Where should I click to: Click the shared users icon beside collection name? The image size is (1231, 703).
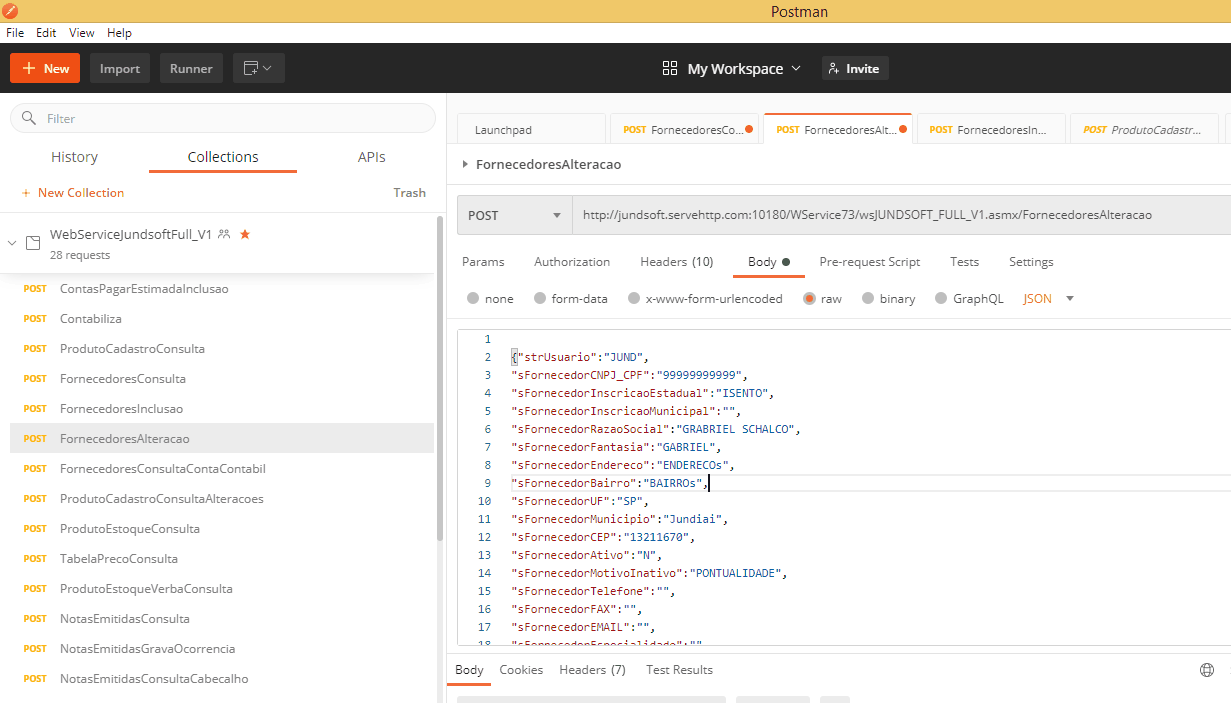click(x=224, y=234)
